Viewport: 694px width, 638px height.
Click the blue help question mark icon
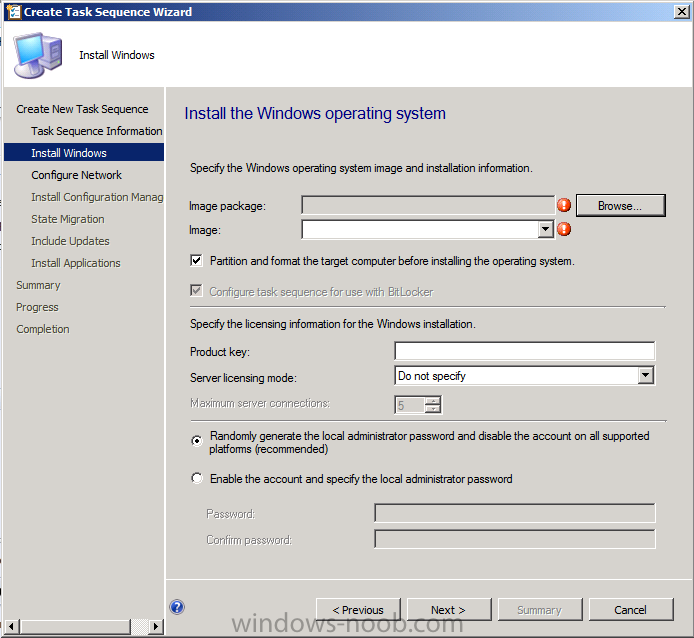click(x=177, y=607)
